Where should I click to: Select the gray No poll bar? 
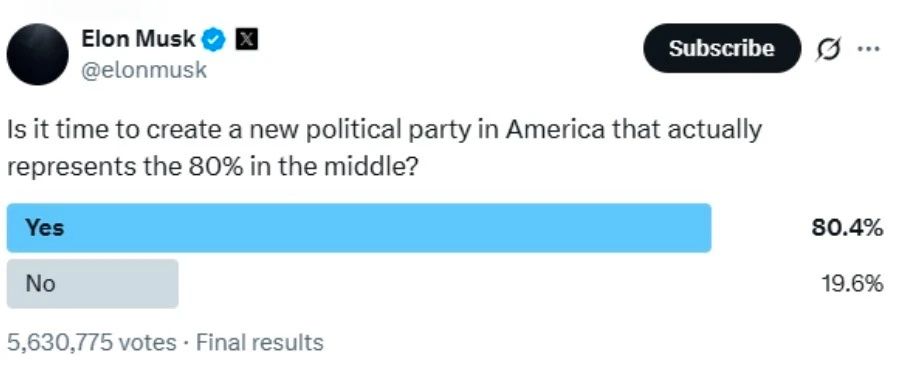(x=92, y=284)
